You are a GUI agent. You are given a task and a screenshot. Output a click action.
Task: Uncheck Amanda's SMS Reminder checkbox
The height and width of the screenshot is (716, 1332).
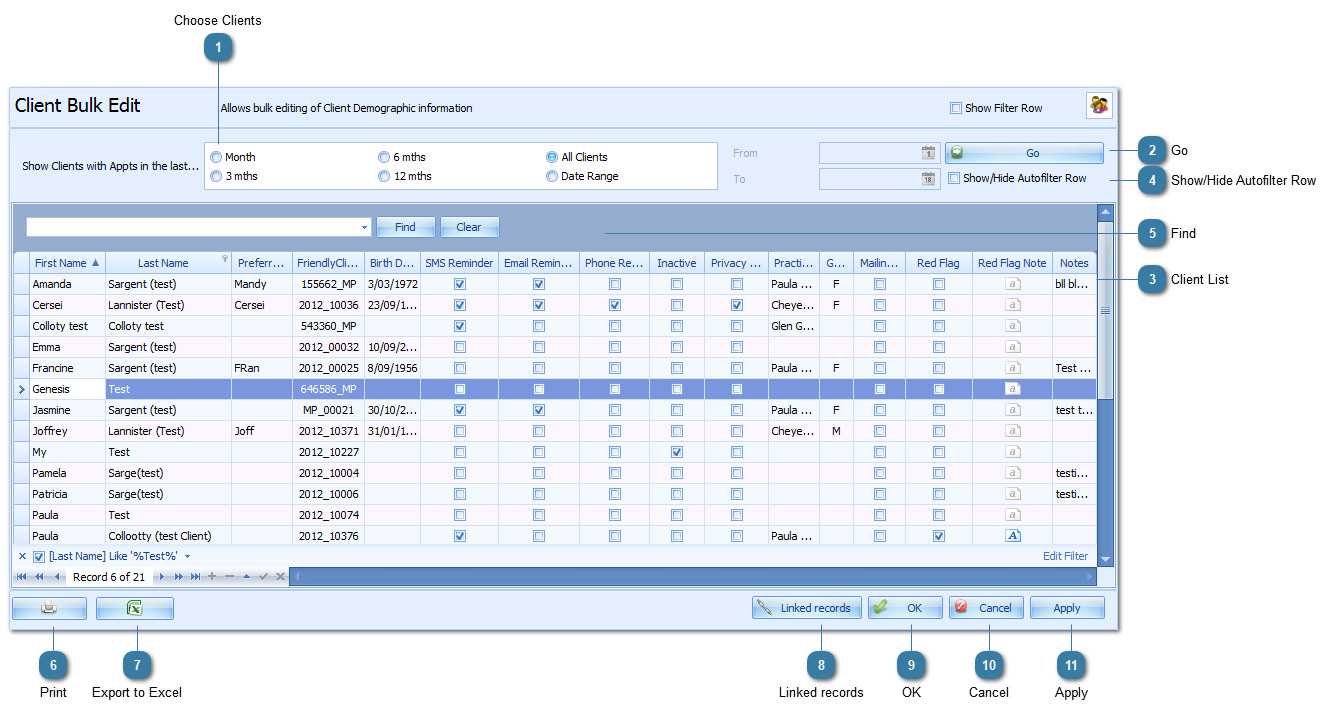[460, 284]
